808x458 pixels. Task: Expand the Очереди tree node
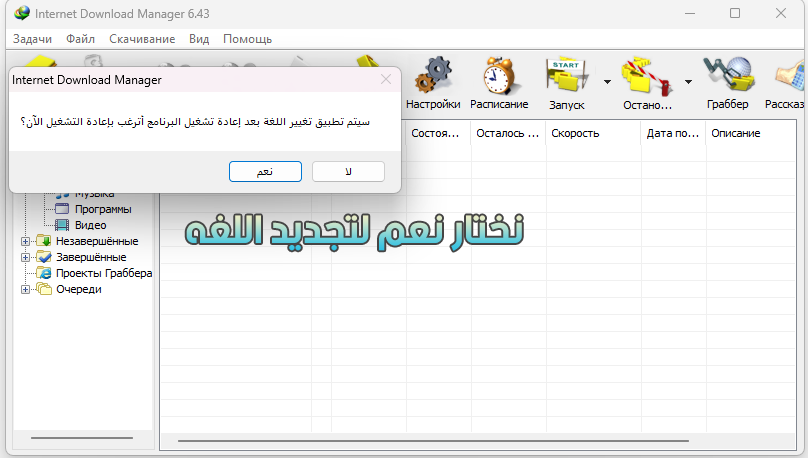click(25, 289)
